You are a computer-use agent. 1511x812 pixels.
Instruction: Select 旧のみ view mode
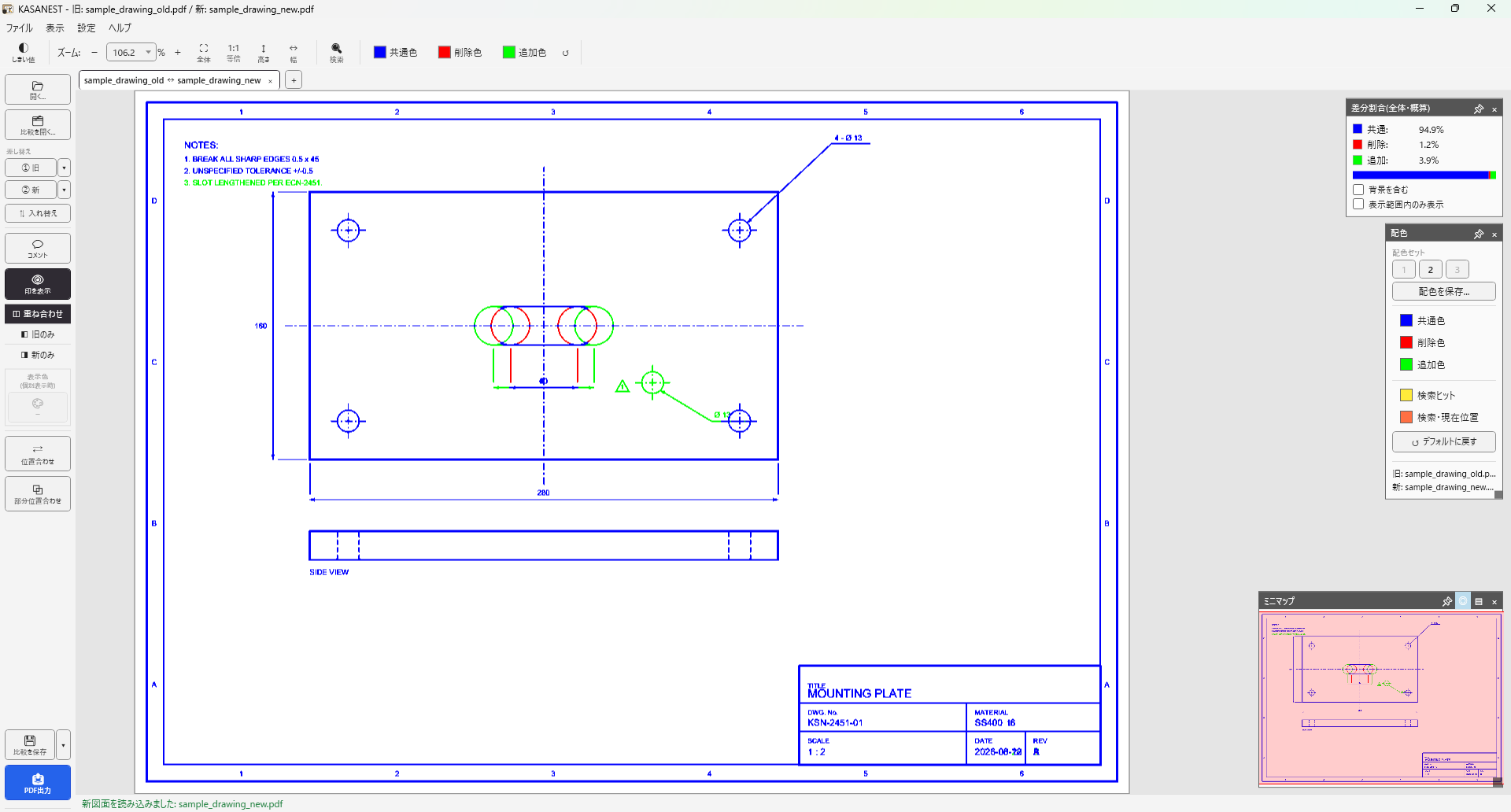[38, 334]
